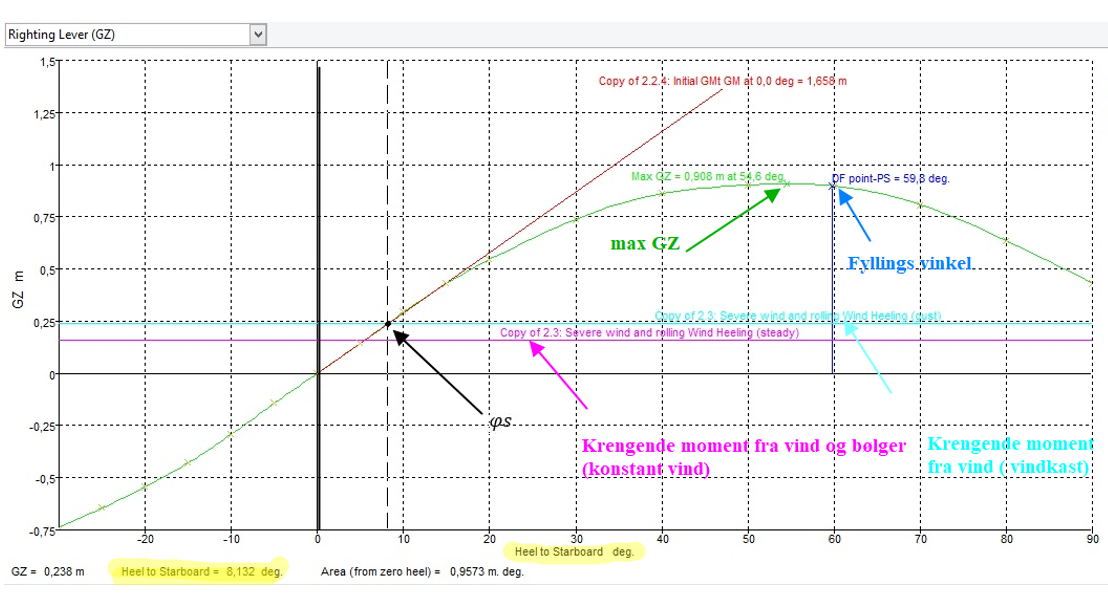Click the φs annotation symbol
Image resolution: width=1108 pixels, height=616 pixels.
click(x=501, y=420)
